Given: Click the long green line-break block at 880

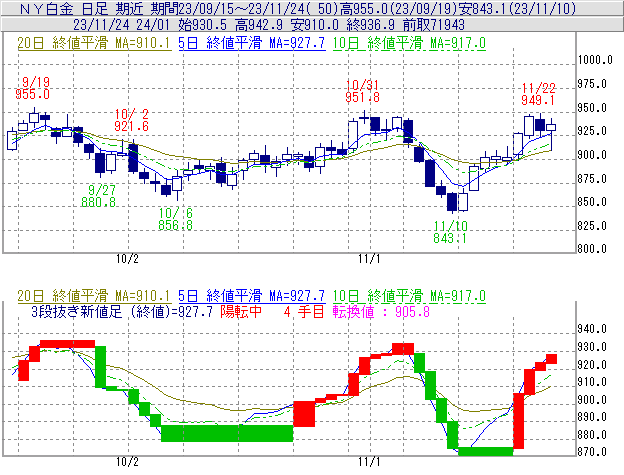Looking at the screenshot, I should pyautogui.click(x=227, y=433).
